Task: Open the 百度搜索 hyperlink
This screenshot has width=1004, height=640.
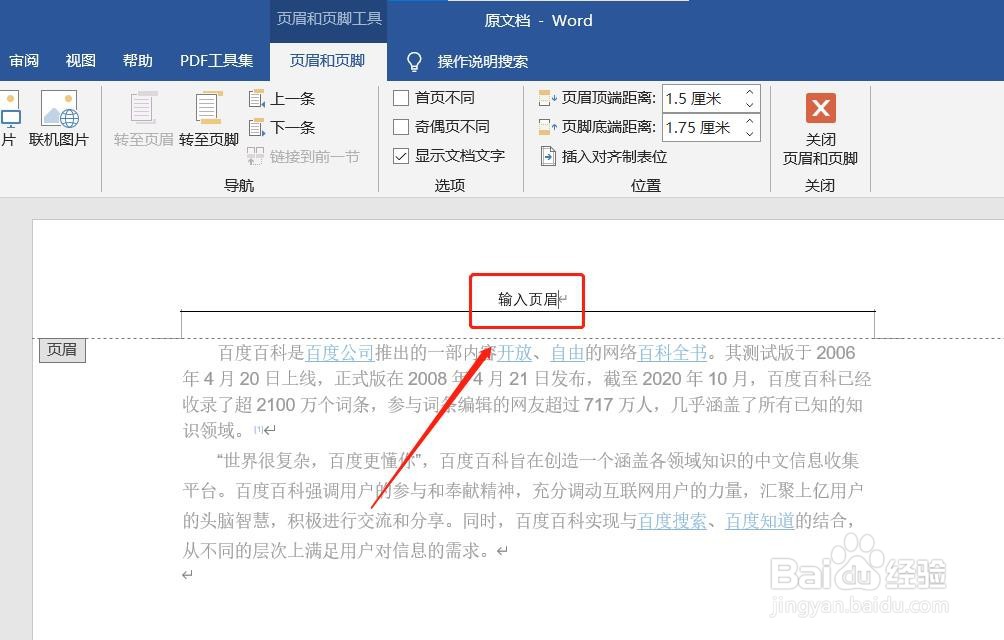Action: pos(672,521)
